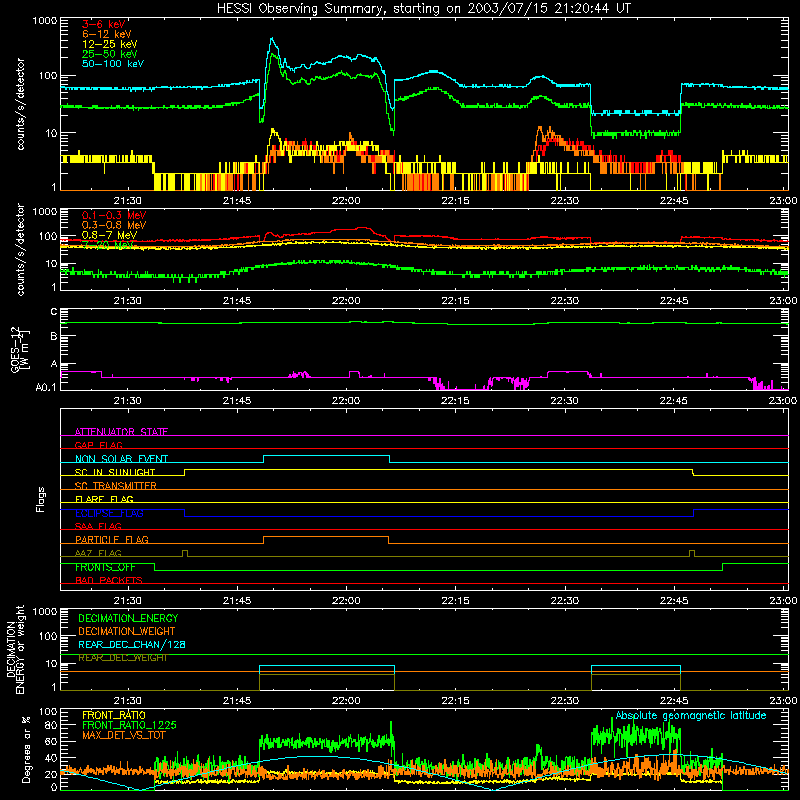The height and width of the screenshot is (800, 800).
Task: Click the 22:15 tick under the MeV count panel
Action: tap(455, 301)
